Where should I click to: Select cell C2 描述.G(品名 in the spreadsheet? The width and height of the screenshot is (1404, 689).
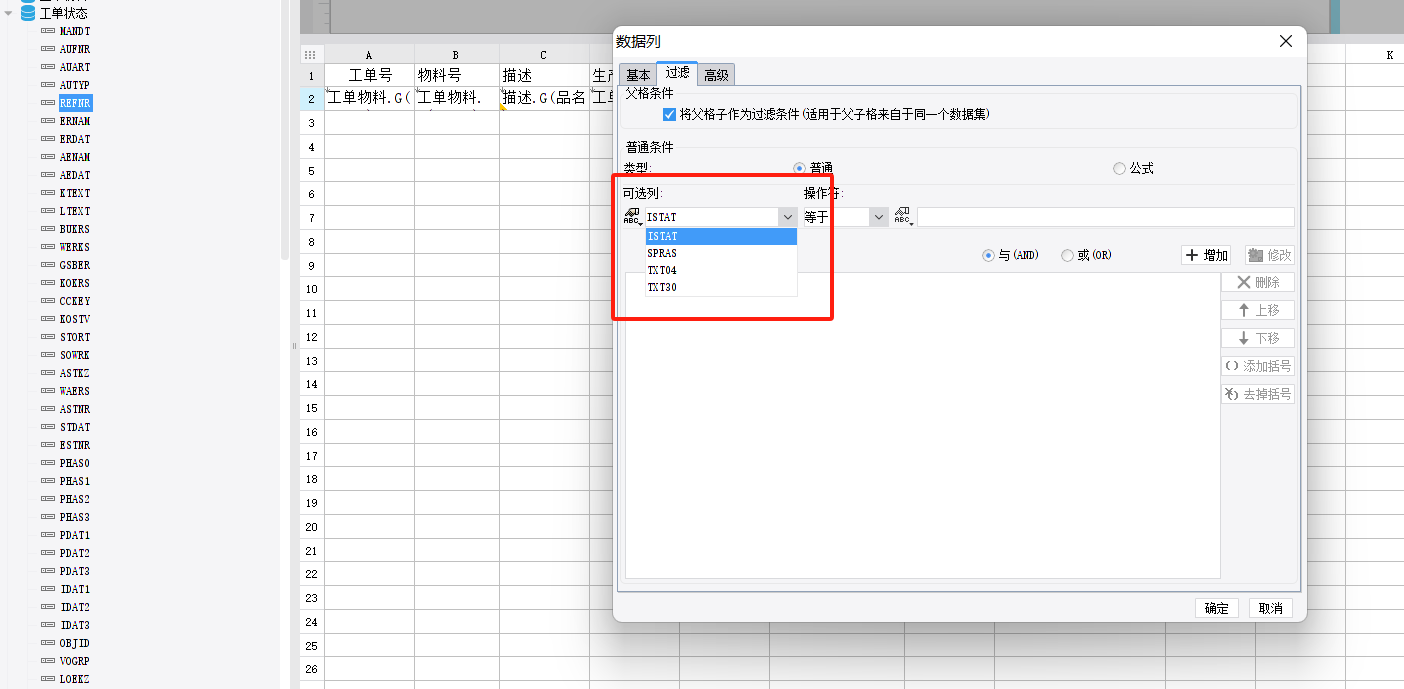[x=544, y=98]
